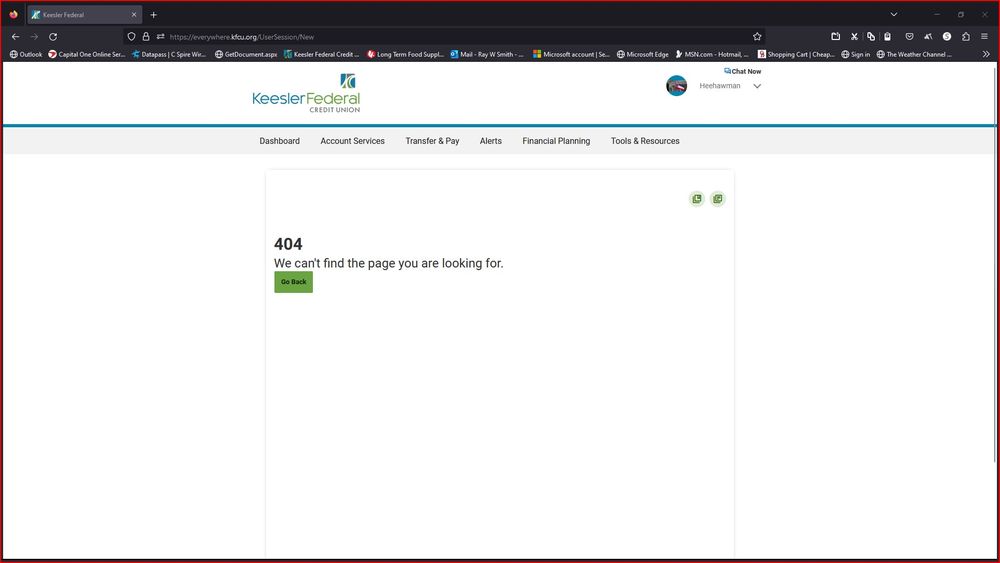Open the Firefox hamburger application menu
This screenshot has width=1000, height=563.
984,37
